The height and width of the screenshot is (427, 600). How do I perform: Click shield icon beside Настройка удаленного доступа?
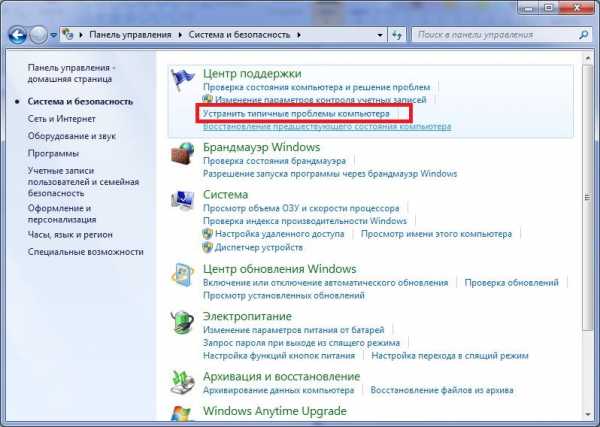coord(207,234)
